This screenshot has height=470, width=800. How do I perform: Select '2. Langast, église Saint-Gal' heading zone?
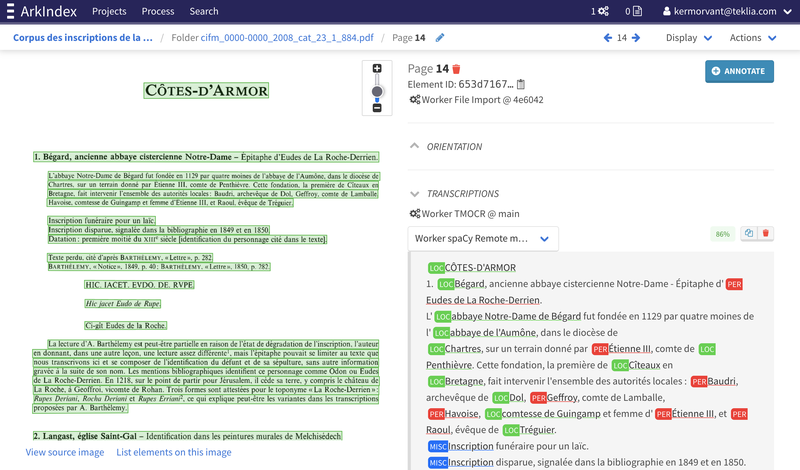[x=187, y=436]
